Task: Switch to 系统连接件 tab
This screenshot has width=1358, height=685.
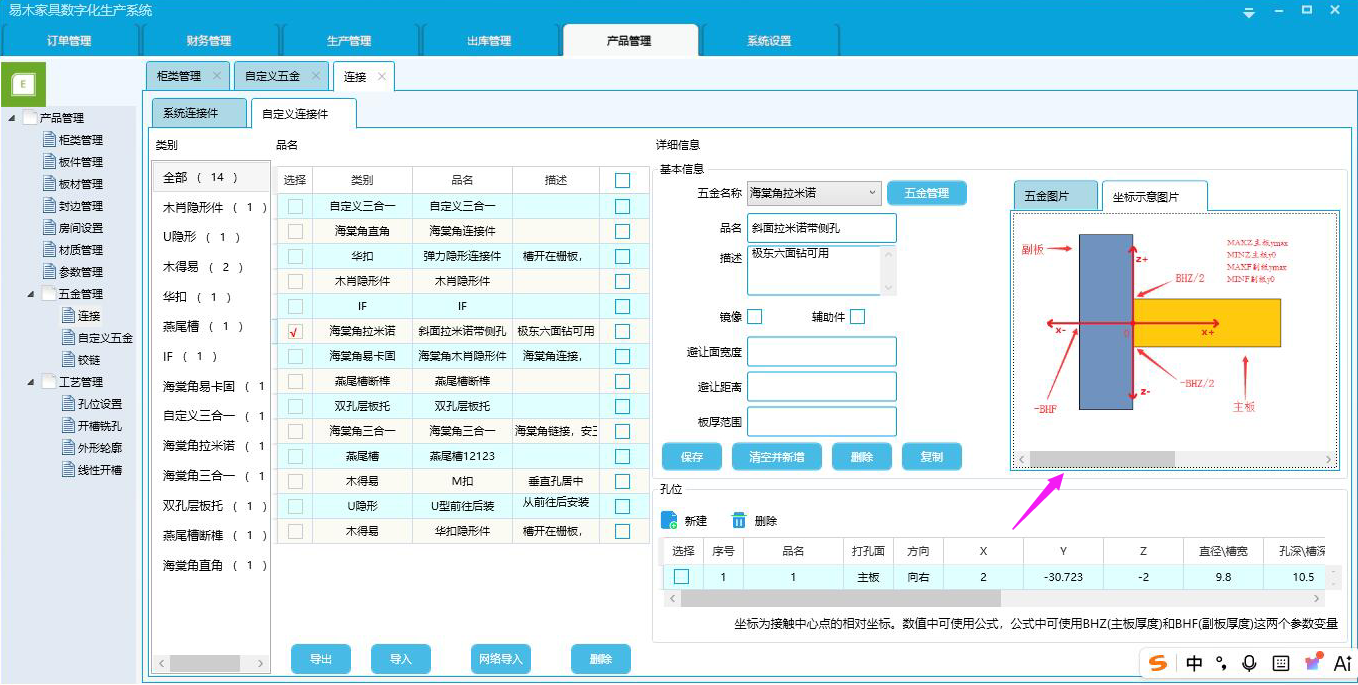Action: (x=199, y=113)
